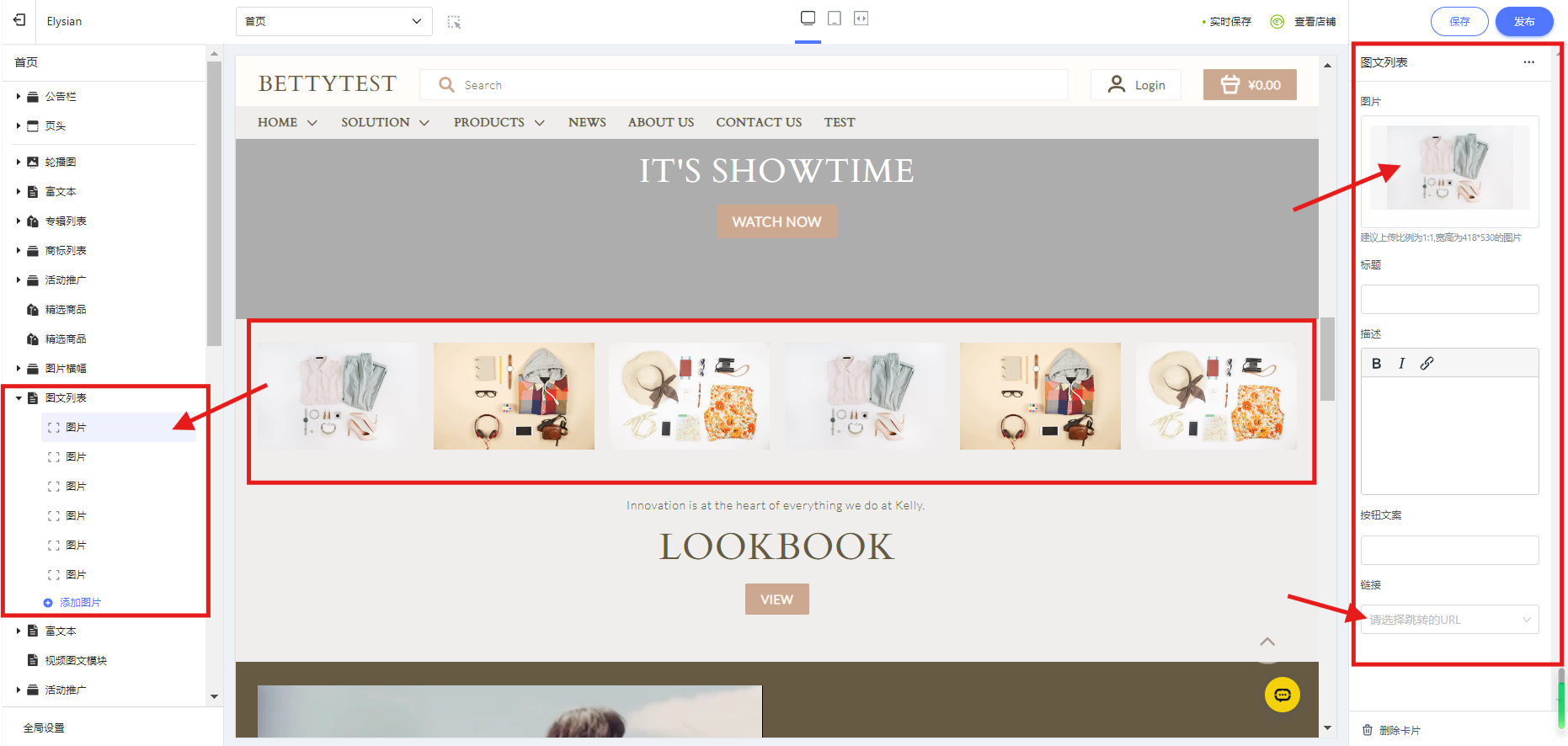Select NEWS in the store navigation
The width and height of the screenshot is (1568, 746).
(x=587, y=123)
